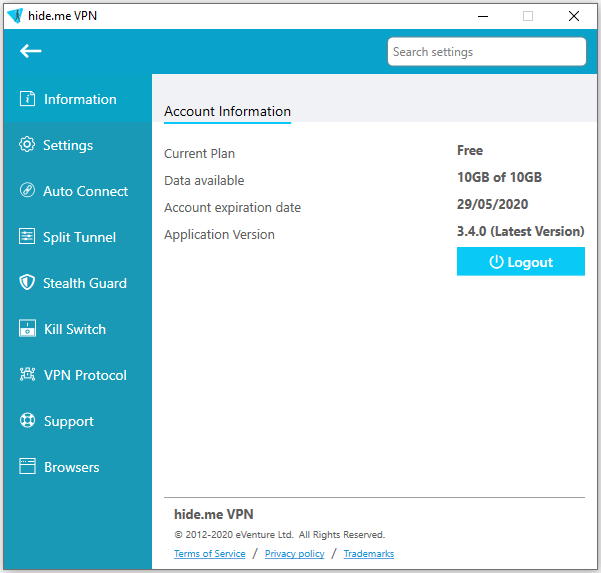Open VPN Protocol label
The width and height of the screenshot is (601, 573).
tap(85, 375)
